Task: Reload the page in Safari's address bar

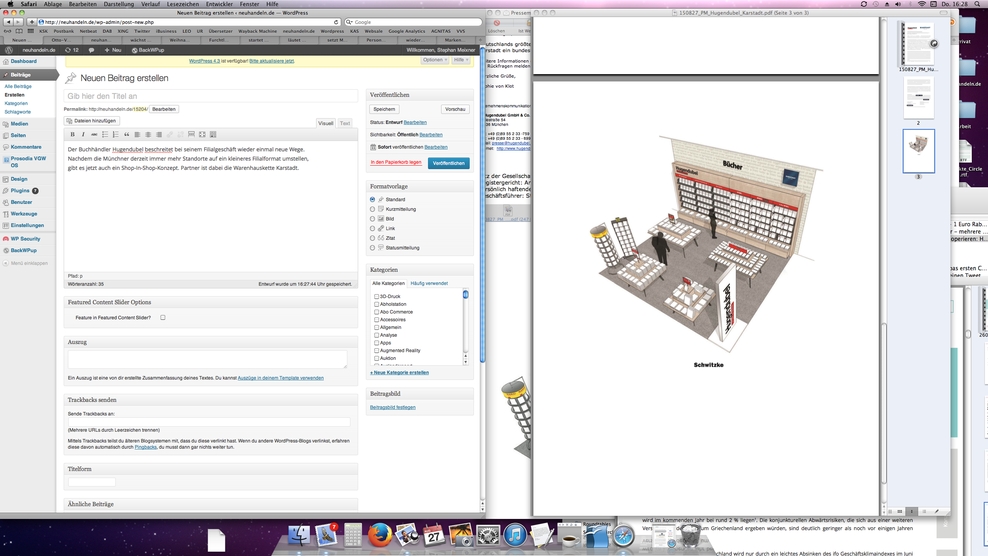Action: point(336,22)
